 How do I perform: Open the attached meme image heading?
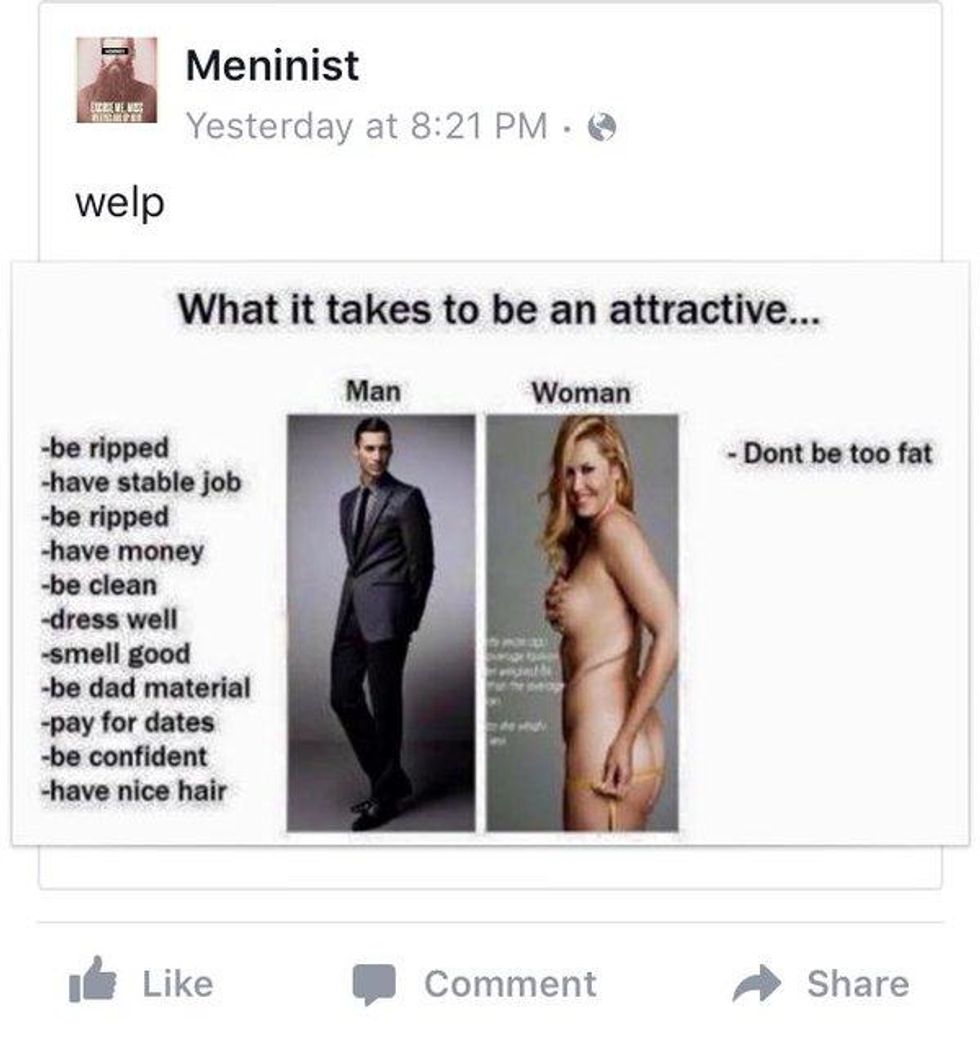pyautogui.click(x=499, y=309)
